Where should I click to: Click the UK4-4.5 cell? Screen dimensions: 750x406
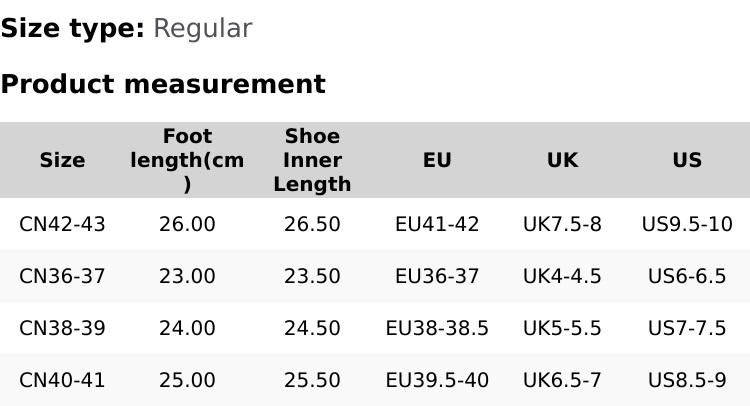(562, 276)
